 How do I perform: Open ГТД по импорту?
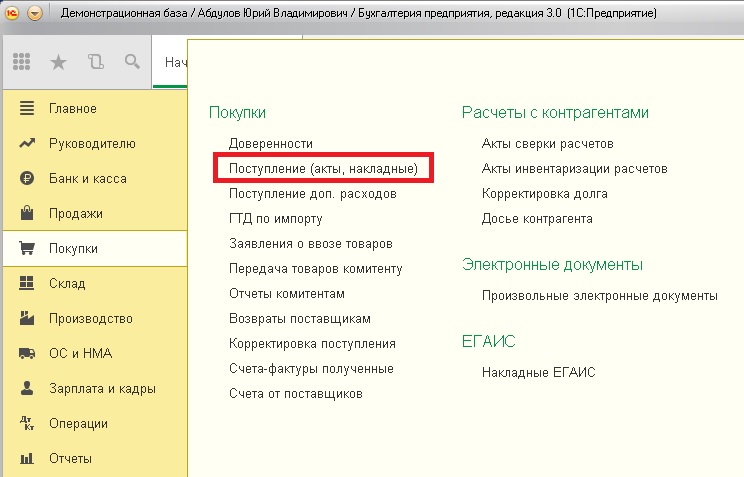pyautogui.click(x=276, y=219)
